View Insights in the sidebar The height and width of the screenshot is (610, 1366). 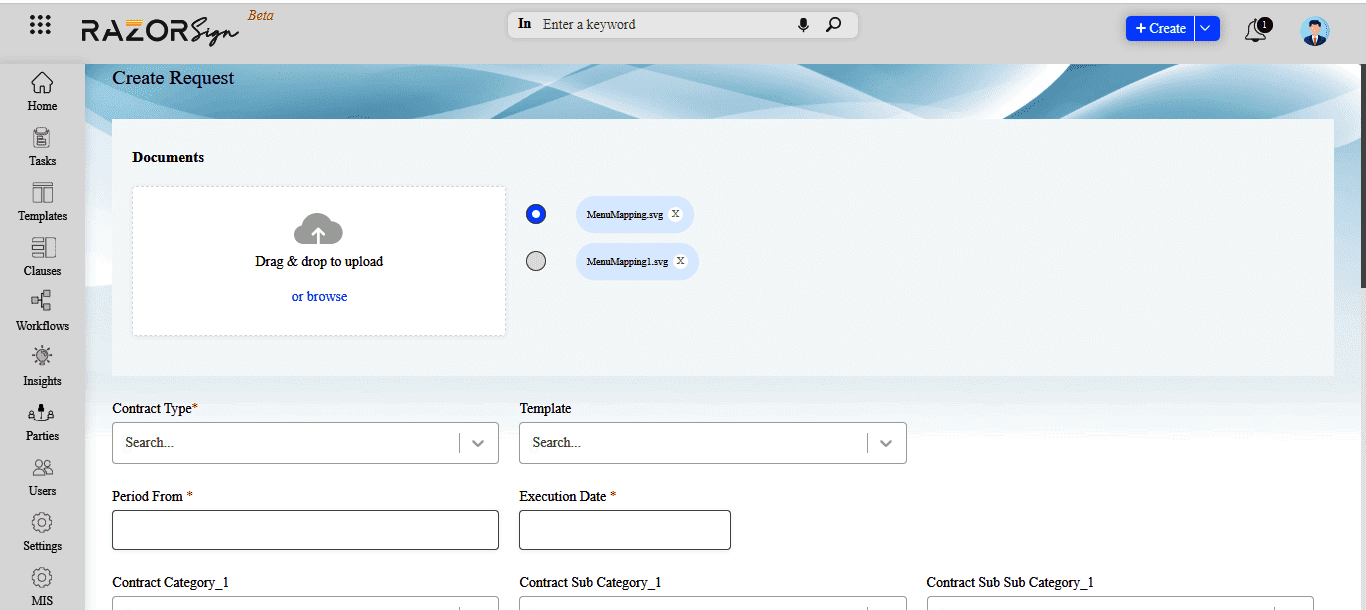42,366
